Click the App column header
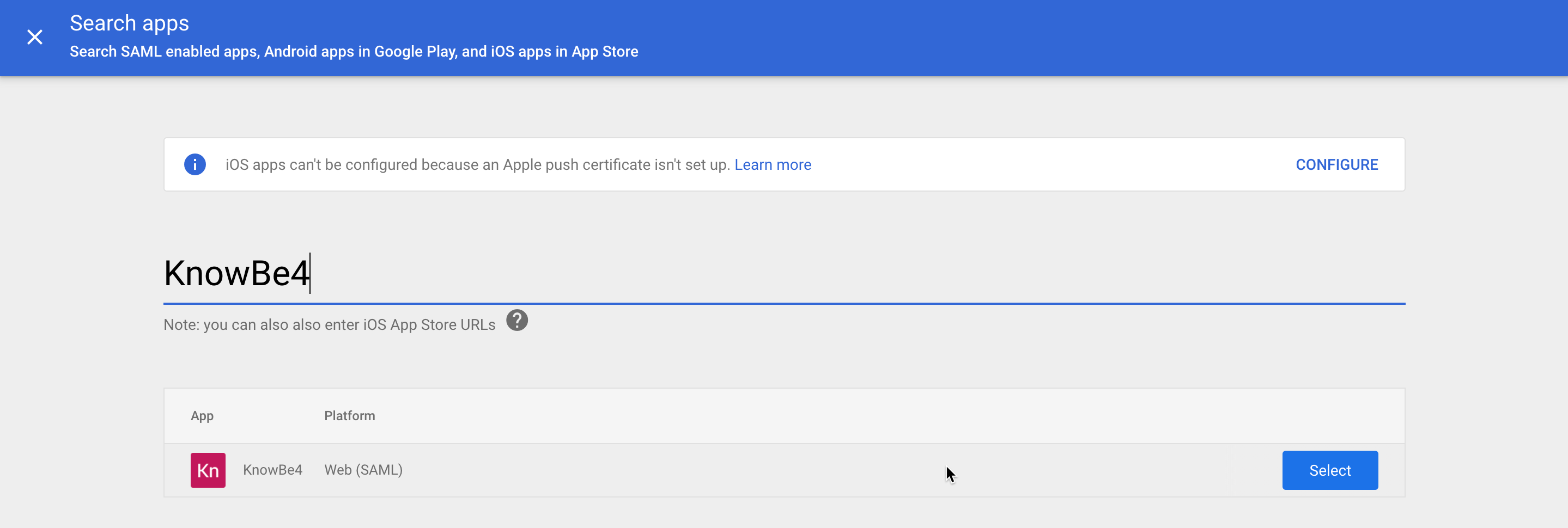The image size is (1568, 528). (x=202, y=416)
